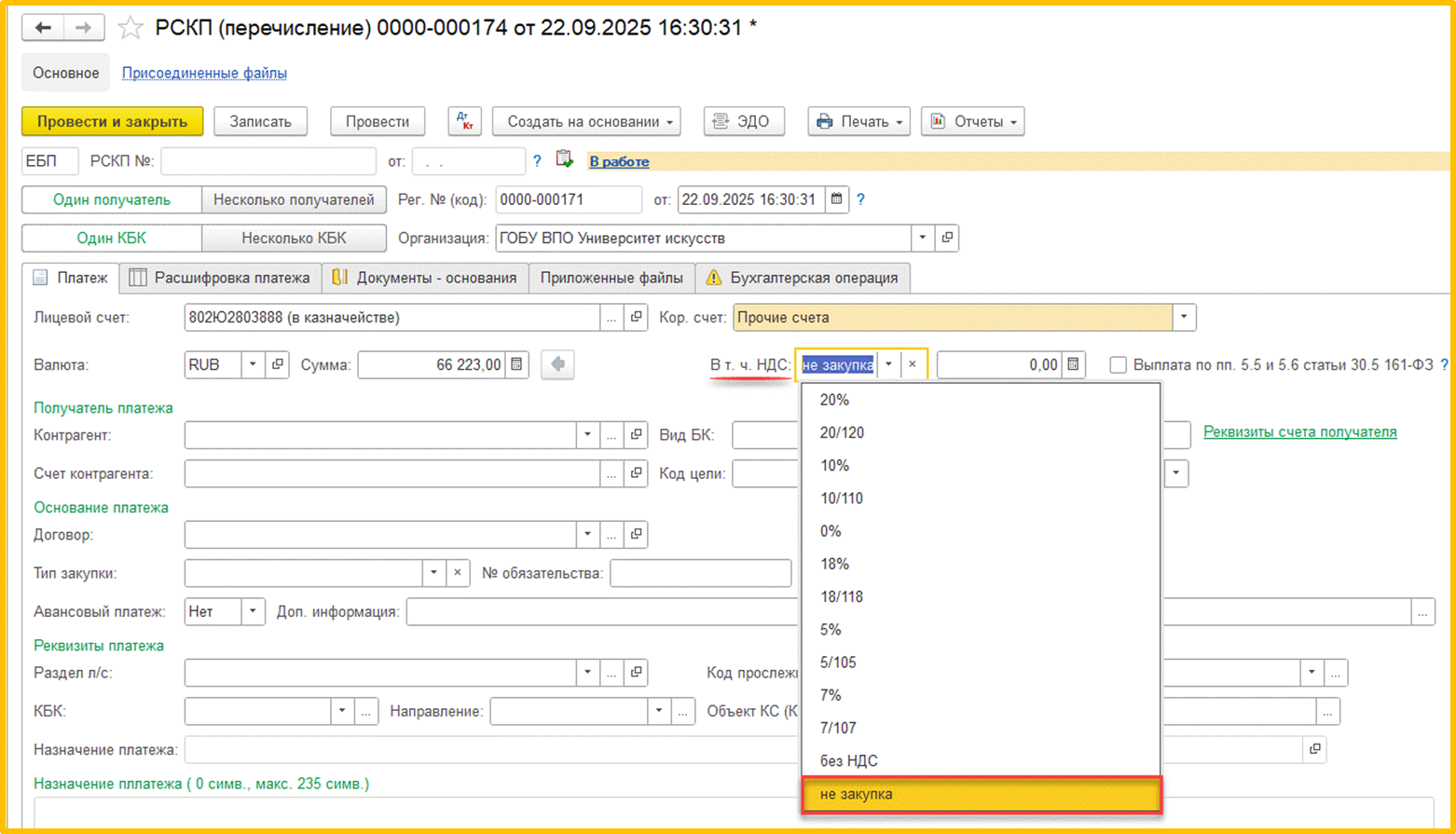Expand the Авансовый платеж dropdown
1456x834 pixels.
[253, 611]
